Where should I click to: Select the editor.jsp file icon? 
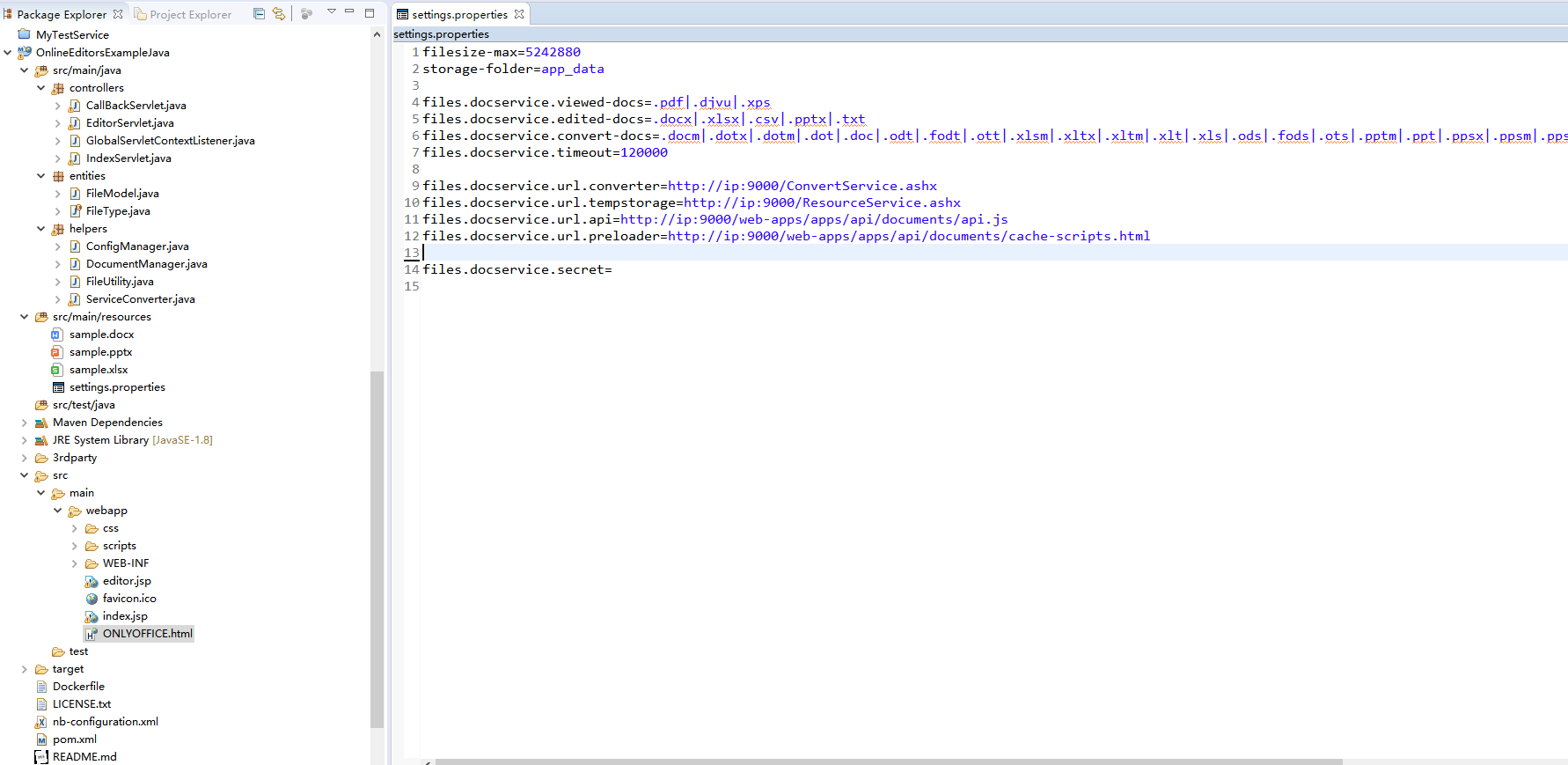click(92, 581)
